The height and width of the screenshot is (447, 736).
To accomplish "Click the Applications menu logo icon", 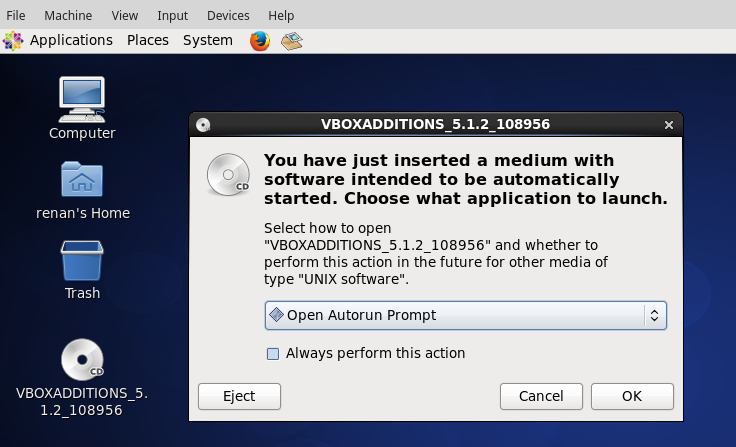I will 13,41.
